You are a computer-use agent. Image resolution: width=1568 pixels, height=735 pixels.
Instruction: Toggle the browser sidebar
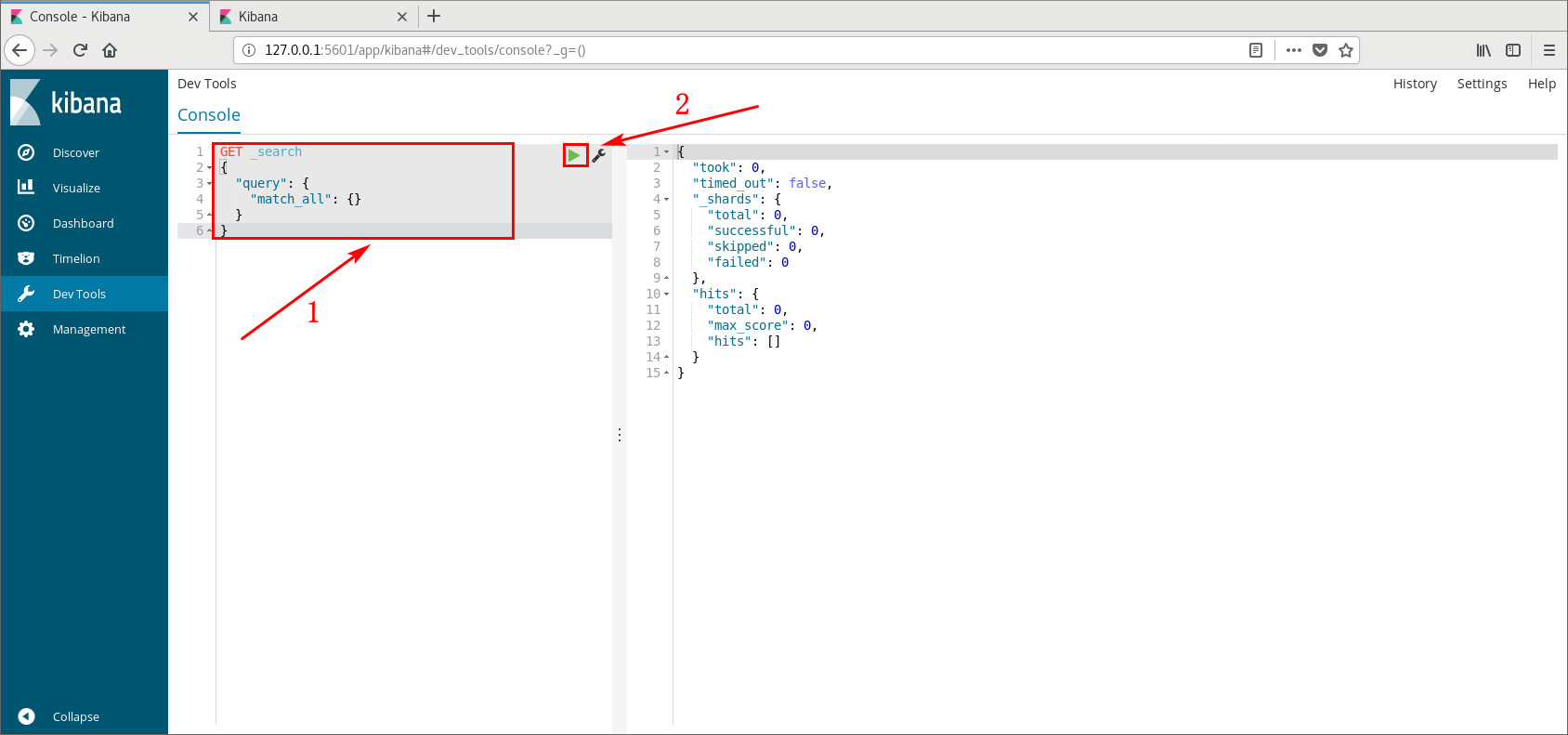(1513, 50)
